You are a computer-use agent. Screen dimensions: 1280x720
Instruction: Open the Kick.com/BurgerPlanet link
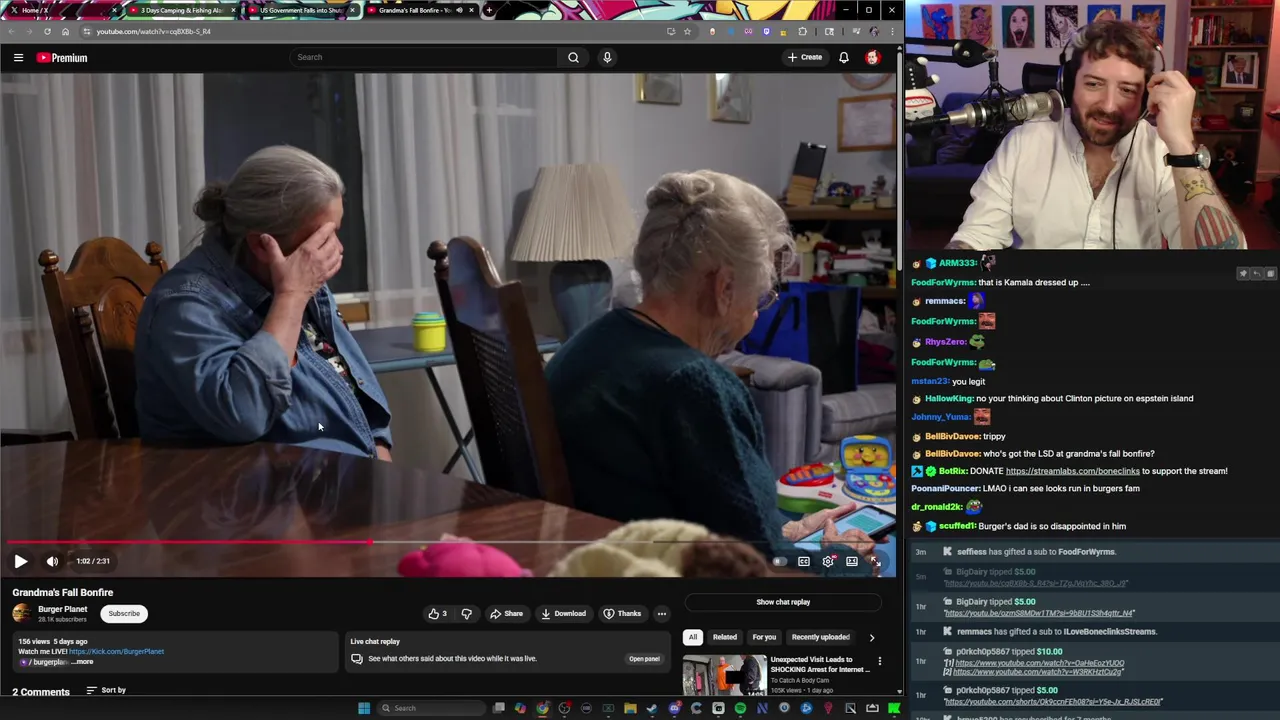pyautogui.click(x=116, y=652)
